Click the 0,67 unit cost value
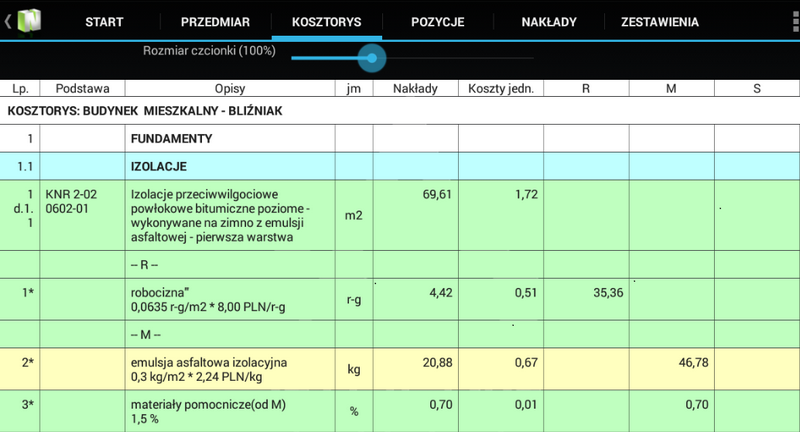 526,363
